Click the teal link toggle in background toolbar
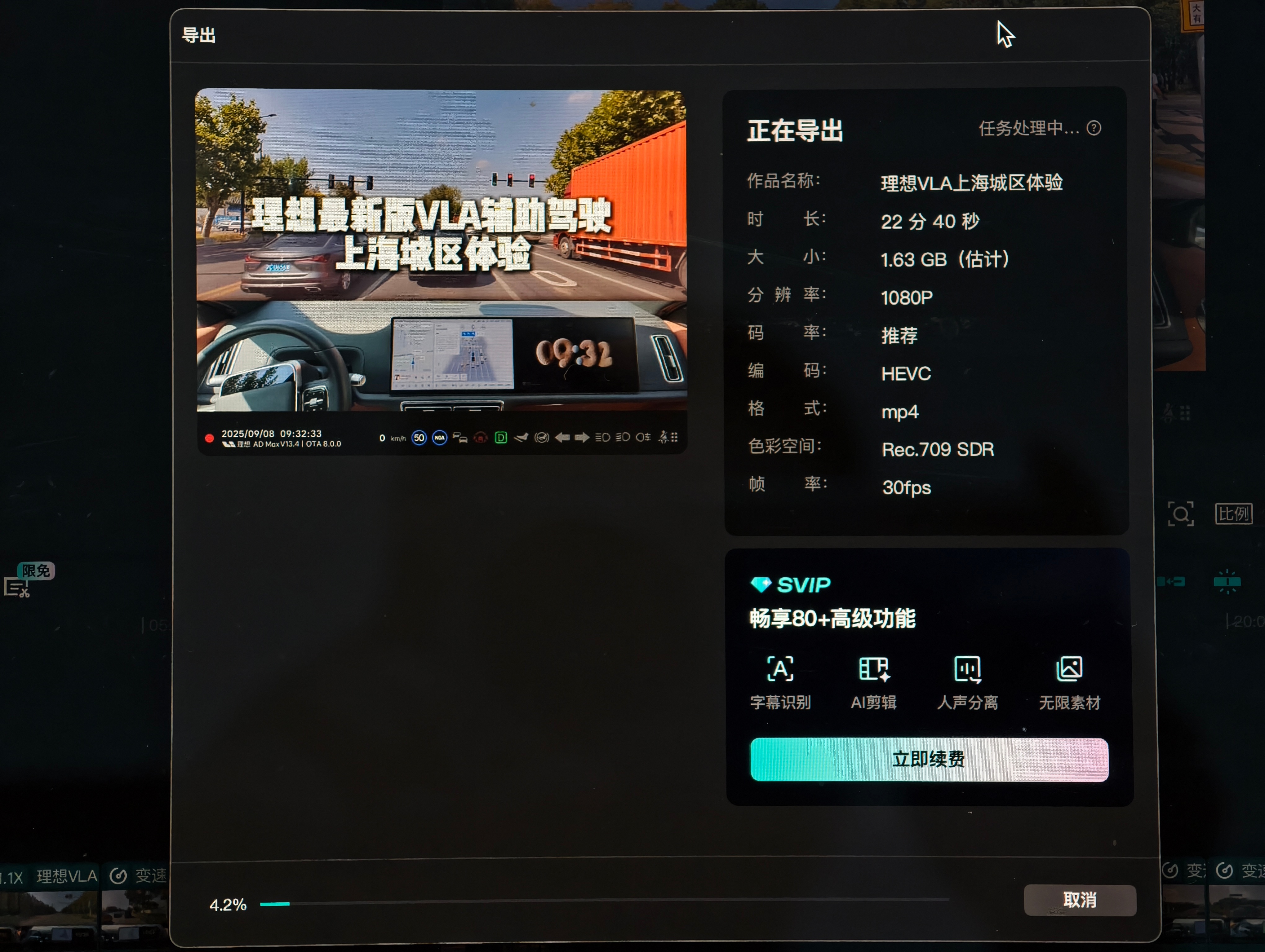This screenshot has height=952, width=1265. pos(1171,582)
